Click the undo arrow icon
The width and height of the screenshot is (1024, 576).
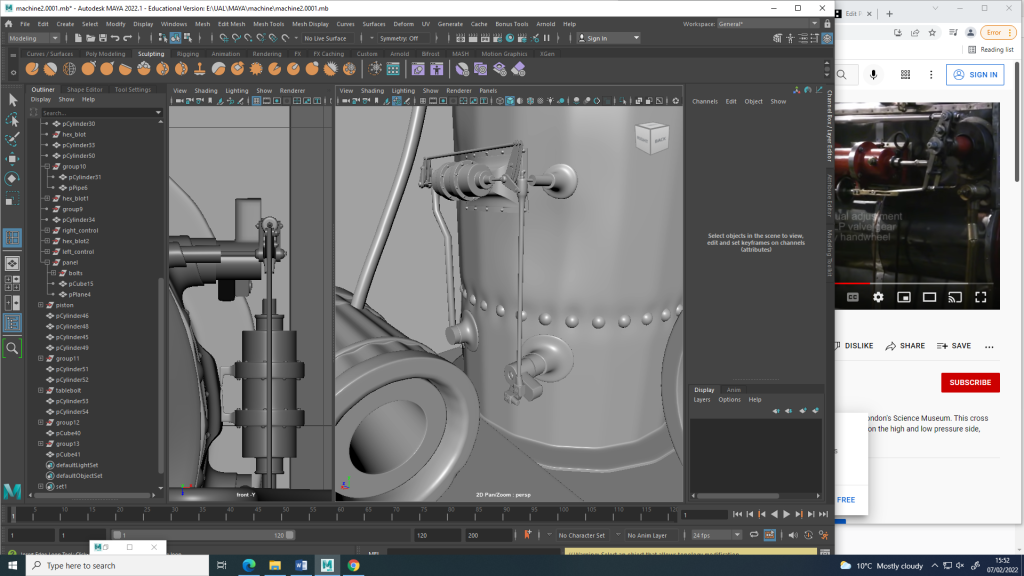pos(115,38)
